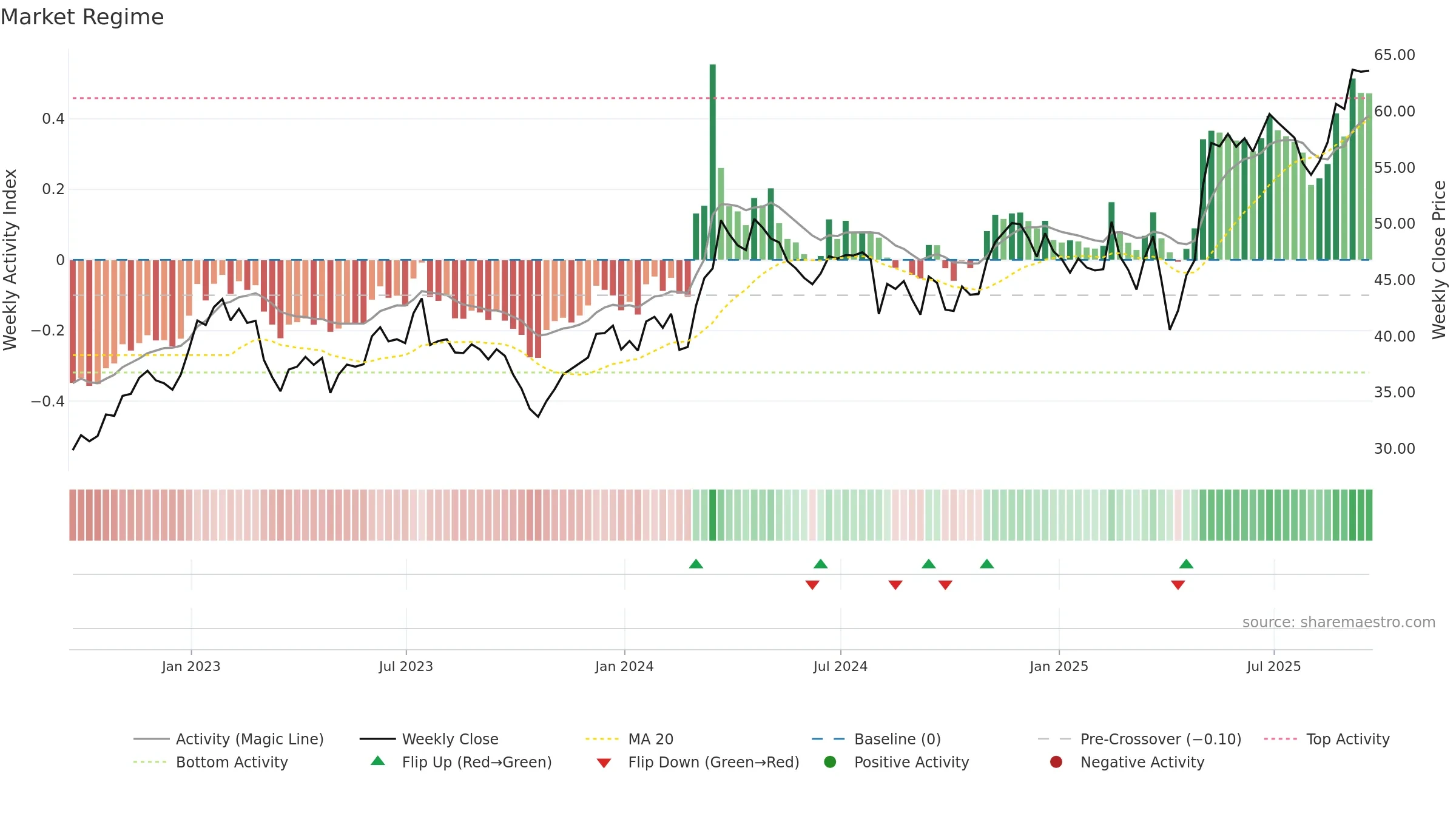Click the pink dotted Top Activity legend swatch
Image resolution: width=1456 pixels, height=819 pixels.
click(1281, 739)
